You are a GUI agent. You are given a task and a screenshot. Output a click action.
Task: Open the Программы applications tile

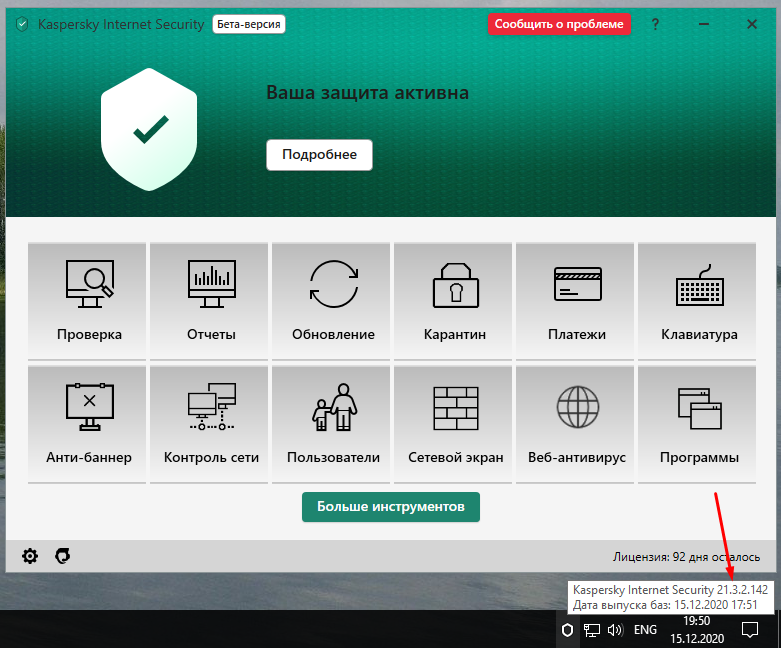tap(697, 423)
